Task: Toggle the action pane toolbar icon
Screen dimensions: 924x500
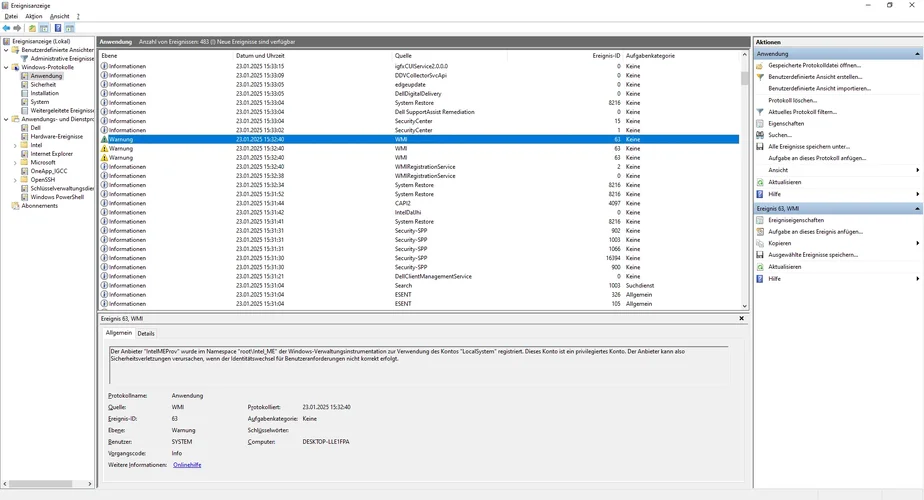Action: tap(70, 28)
